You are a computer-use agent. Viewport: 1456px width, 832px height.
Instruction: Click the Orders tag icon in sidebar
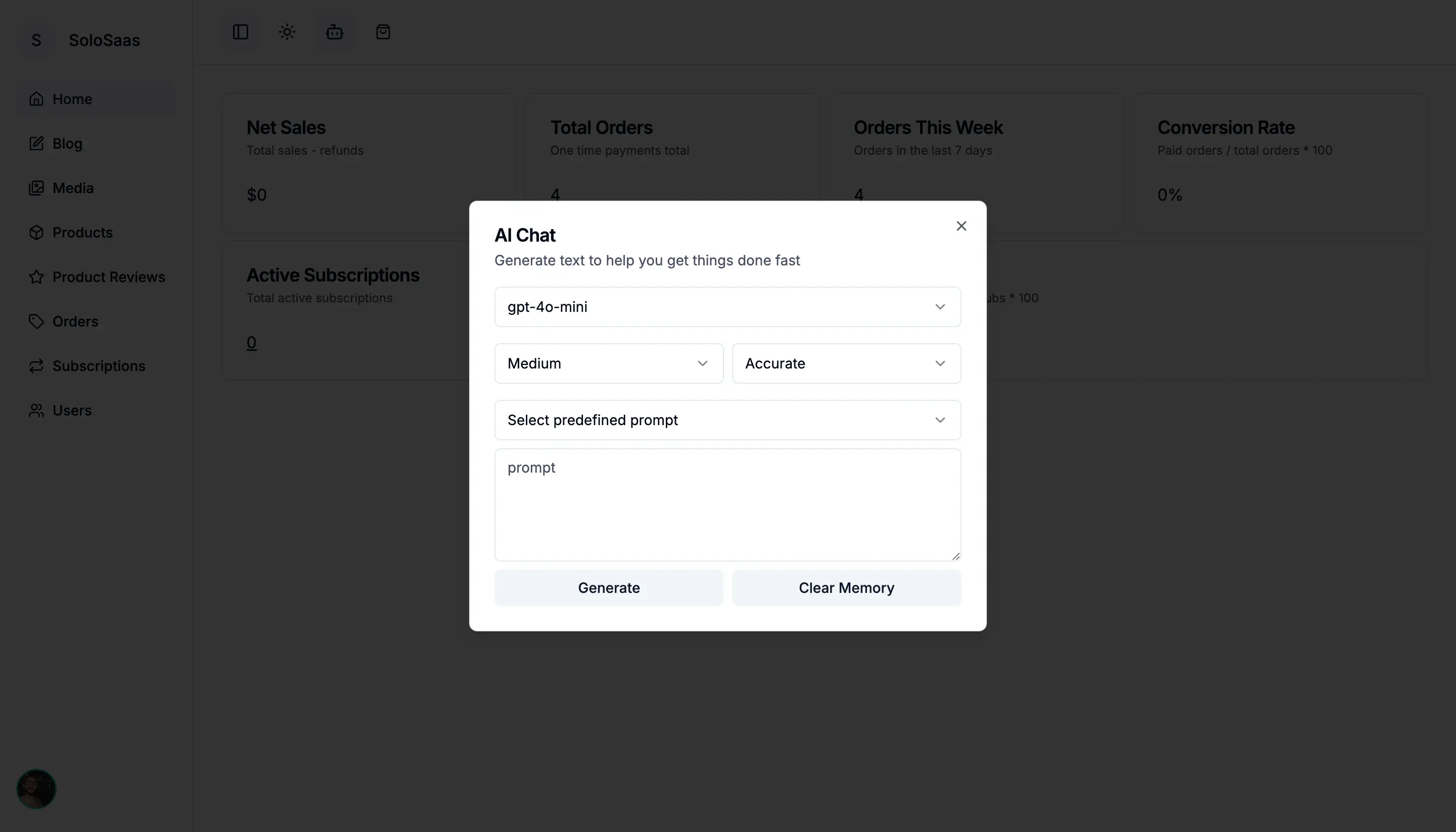(36, 321)
